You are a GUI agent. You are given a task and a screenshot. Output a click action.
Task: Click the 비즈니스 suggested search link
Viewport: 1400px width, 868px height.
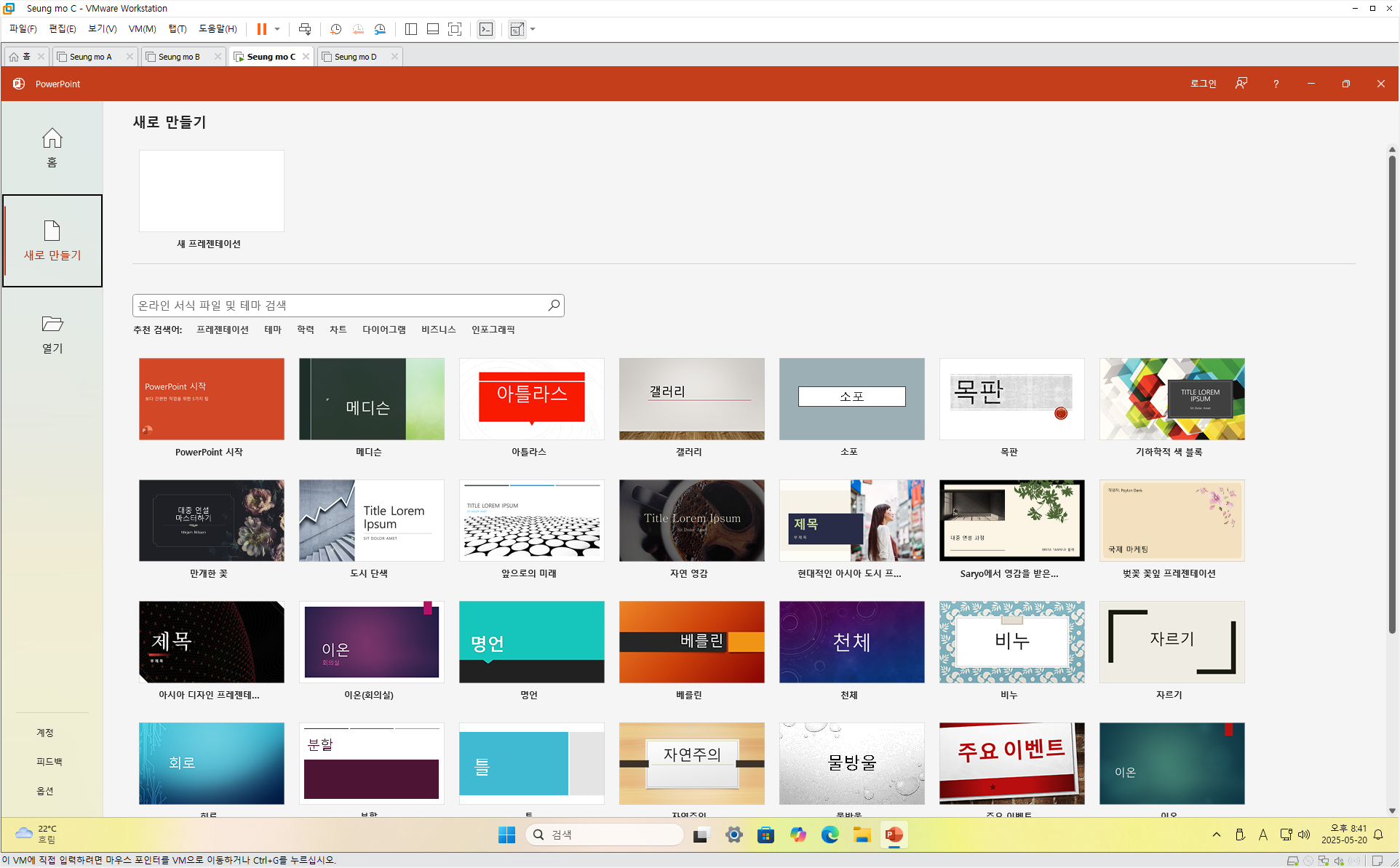[438, 330]
